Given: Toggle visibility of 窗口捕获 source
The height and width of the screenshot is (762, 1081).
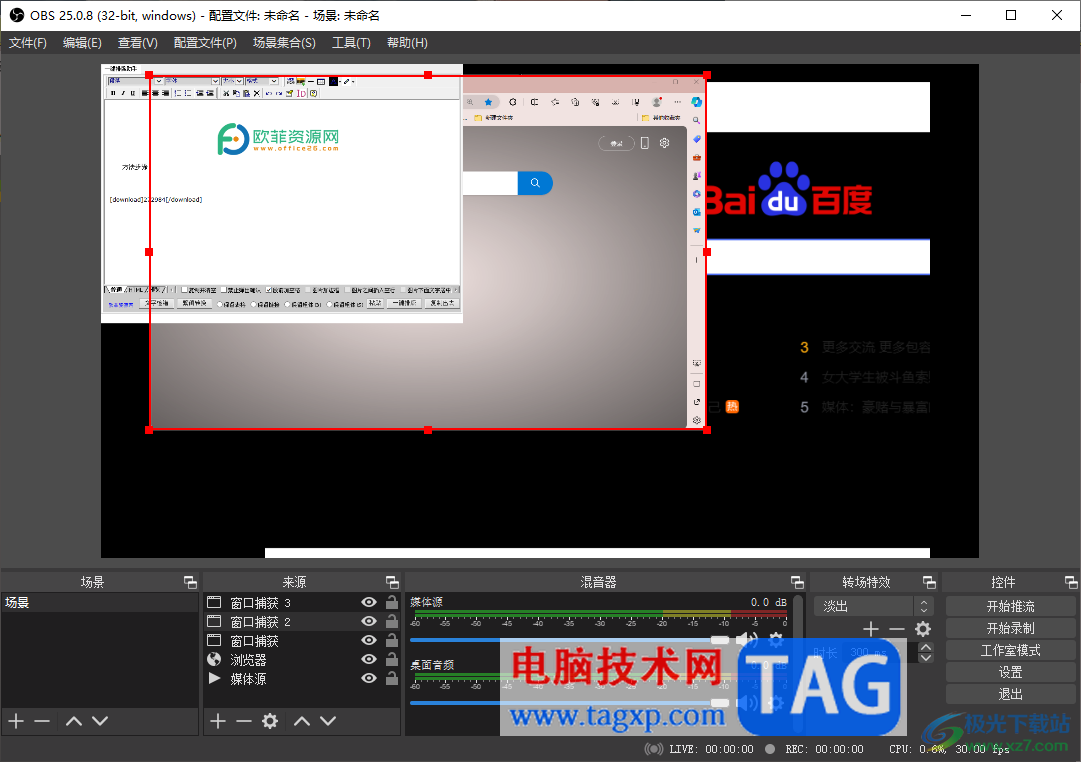Looking at the screenshot, I should (369, 641).
